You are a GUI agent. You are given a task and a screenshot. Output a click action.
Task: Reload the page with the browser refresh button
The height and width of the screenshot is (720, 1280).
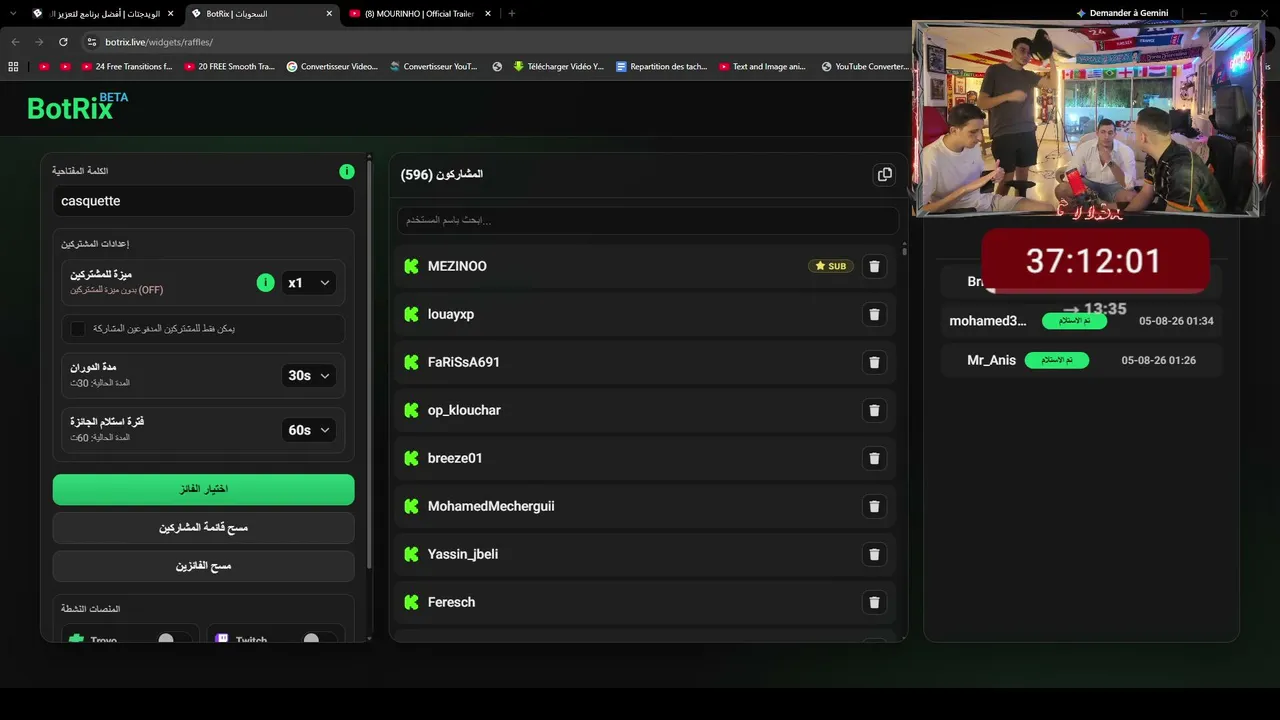click(x=63, y=42)
